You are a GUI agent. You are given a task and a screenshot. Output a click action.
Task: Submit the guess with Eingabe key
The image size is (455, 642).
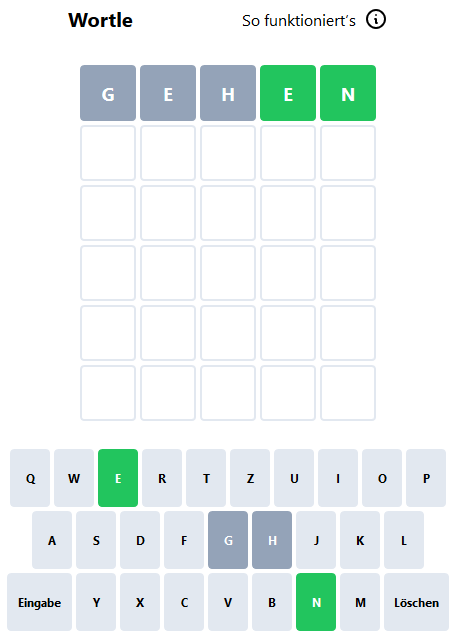[x=39, y=602]
